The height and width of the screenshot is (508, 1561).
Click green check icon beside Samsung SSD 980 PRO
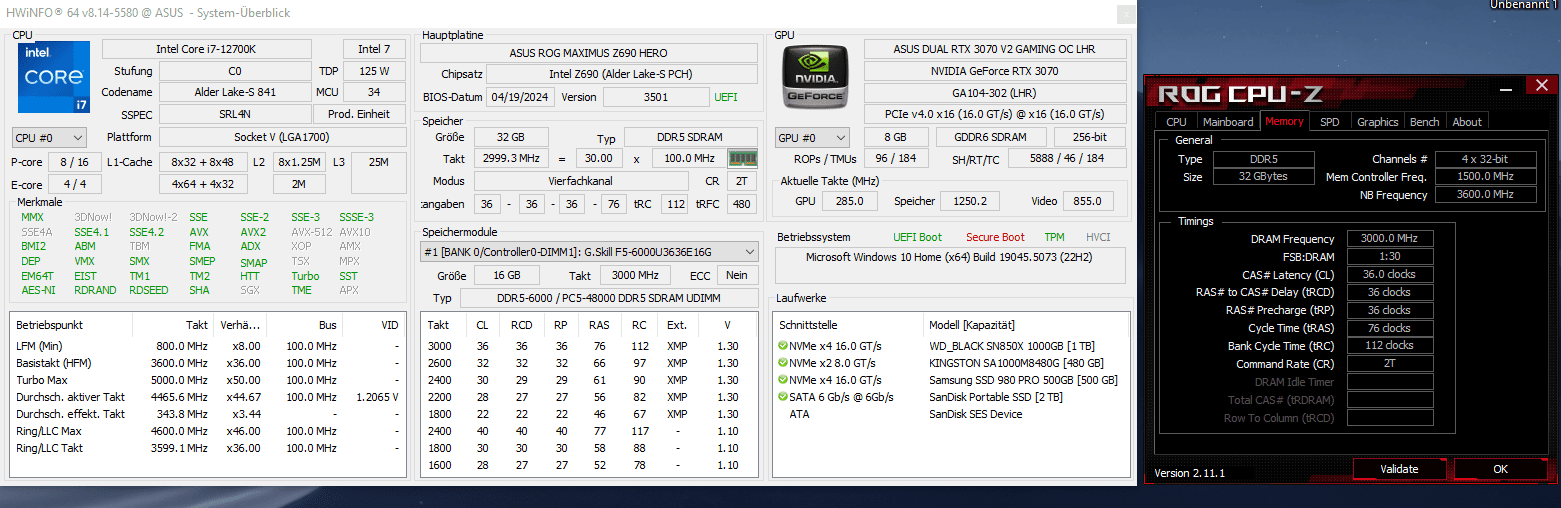783,380
